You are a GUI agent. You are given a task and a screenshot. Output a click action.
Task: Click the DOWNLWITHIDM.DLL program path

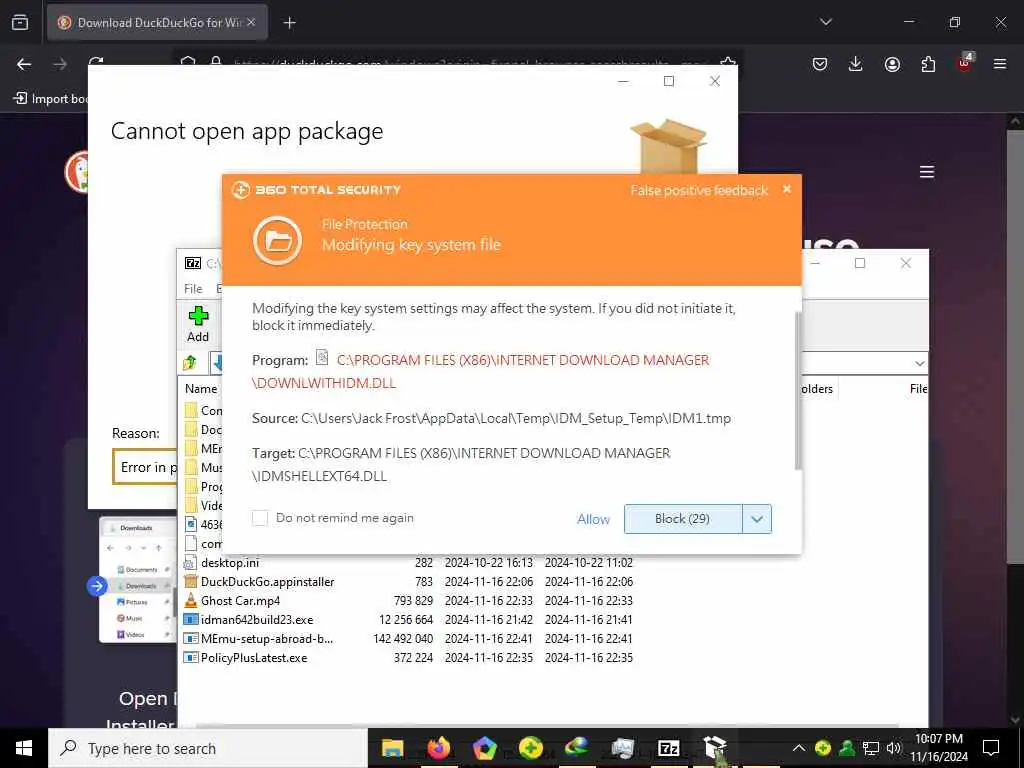(481, 372)
